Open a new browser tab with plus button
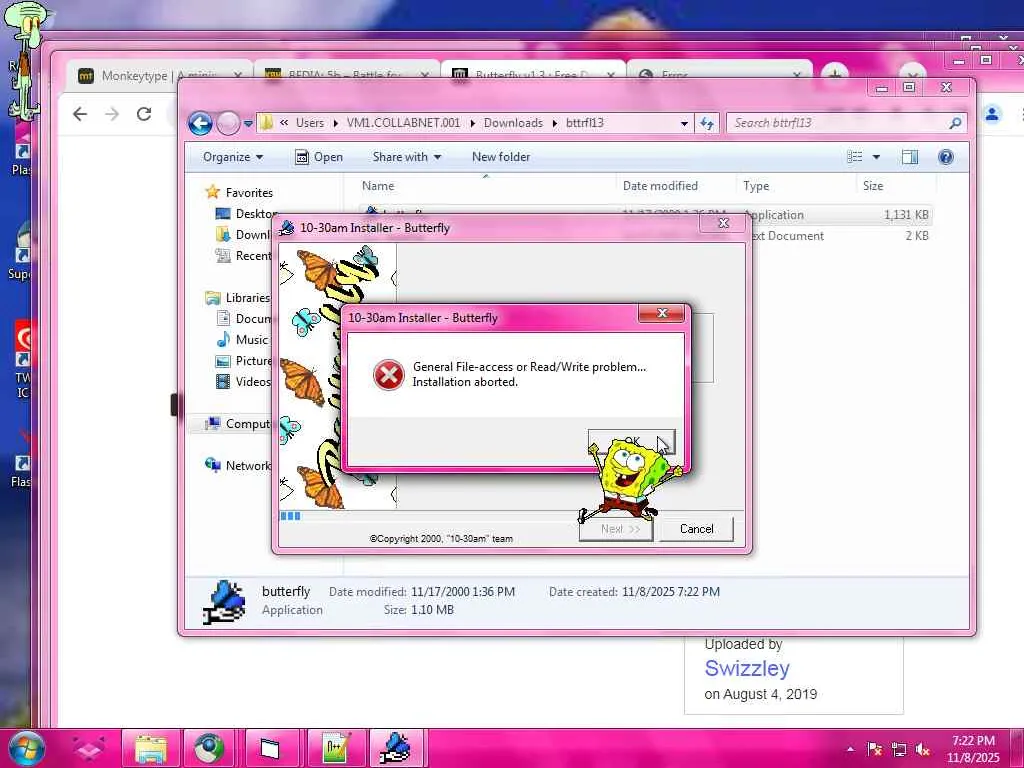Viewport: 1024px width, 768px height. [x=835, y=74]
